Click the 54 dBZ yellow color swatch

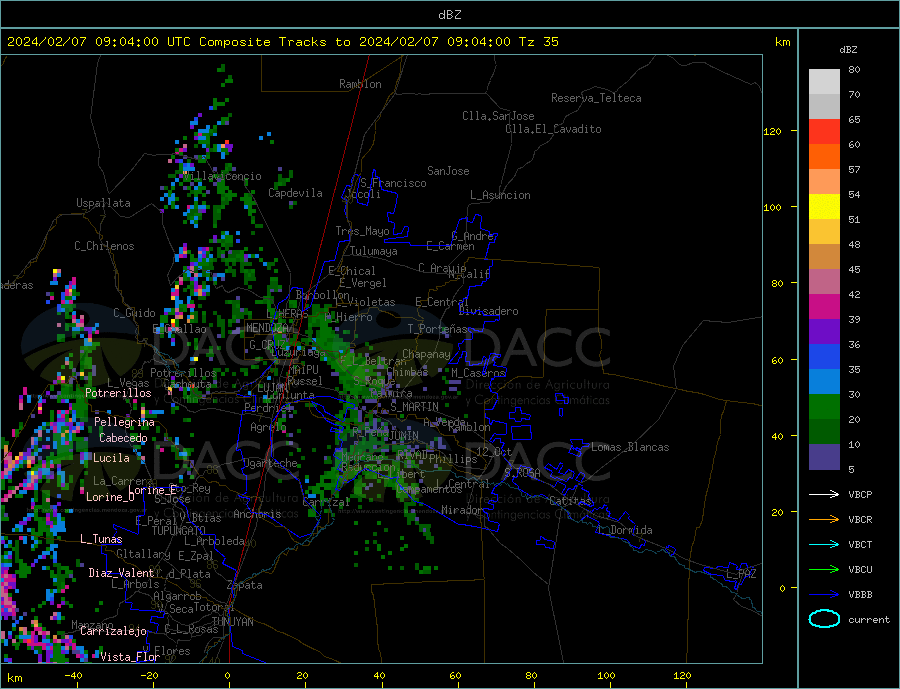pos(824,206)
